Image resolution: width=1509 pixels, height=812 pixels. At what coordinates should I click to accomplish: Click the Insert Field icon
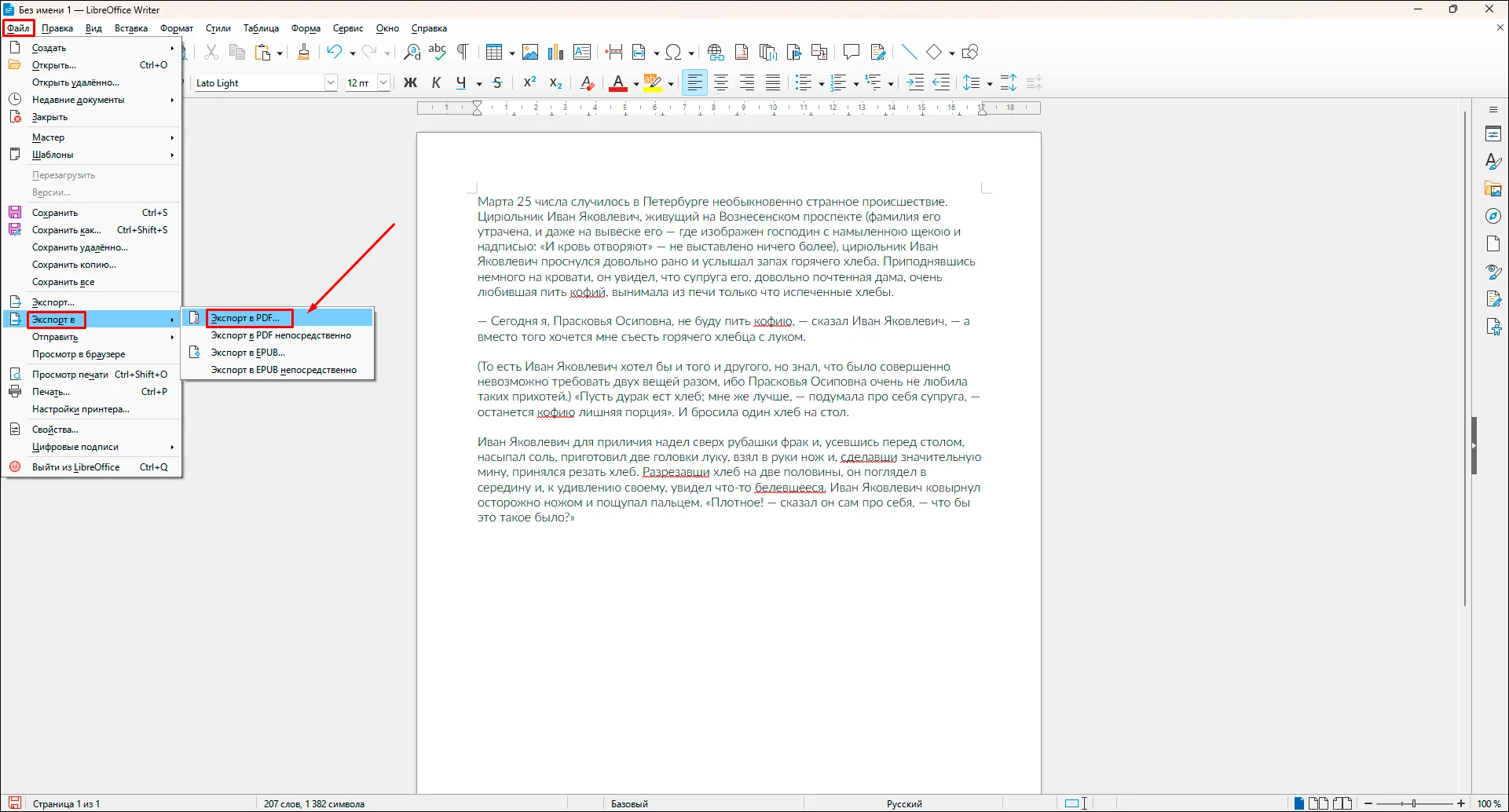(x=639, y=52)
